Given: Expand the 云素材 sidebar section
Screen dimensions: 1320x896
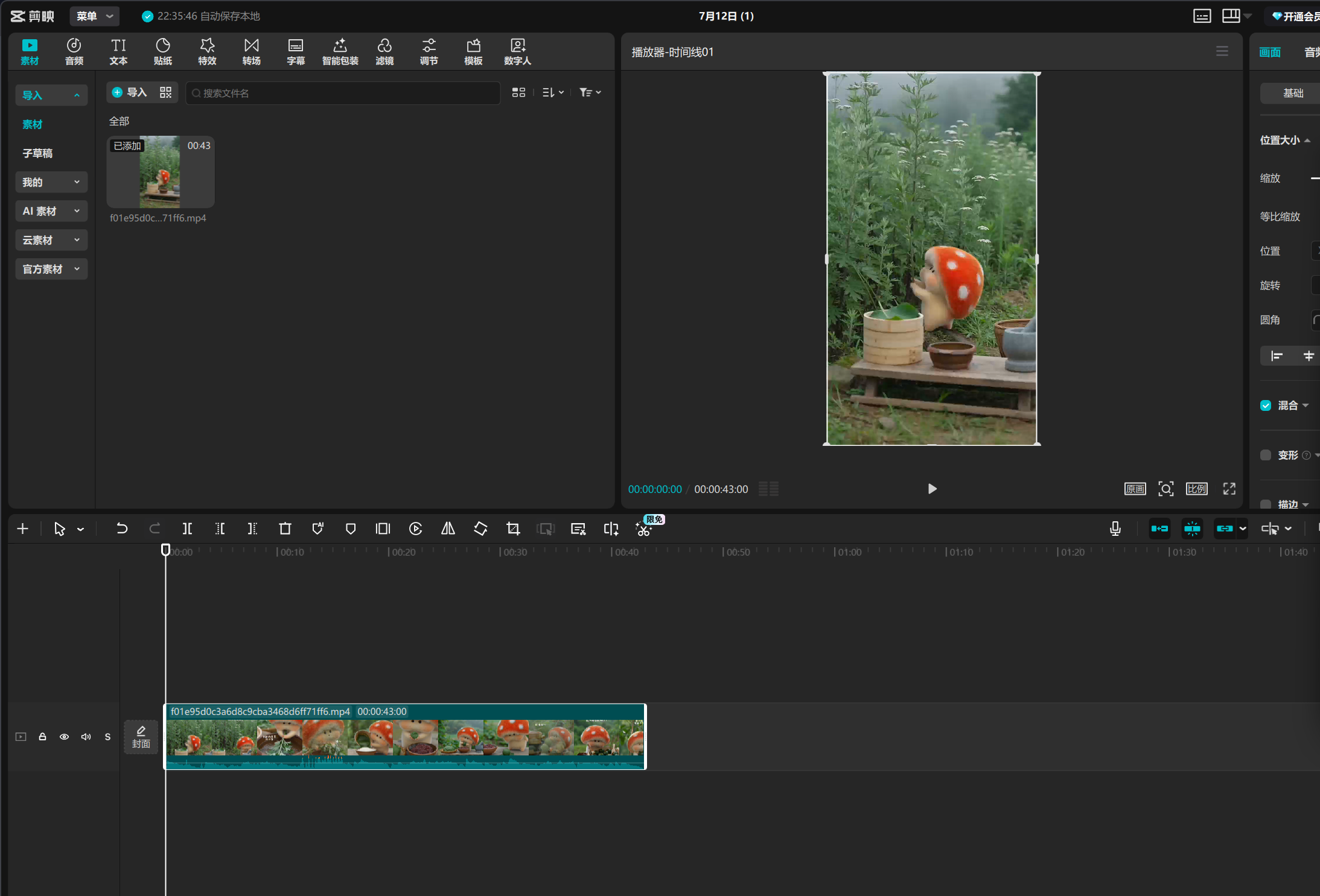Looking at the screenshot, I should tap(51, 240).
